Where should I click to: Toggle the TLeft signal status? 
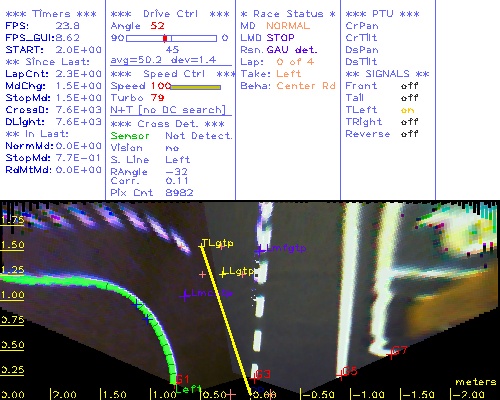click(x=407, y=110)
